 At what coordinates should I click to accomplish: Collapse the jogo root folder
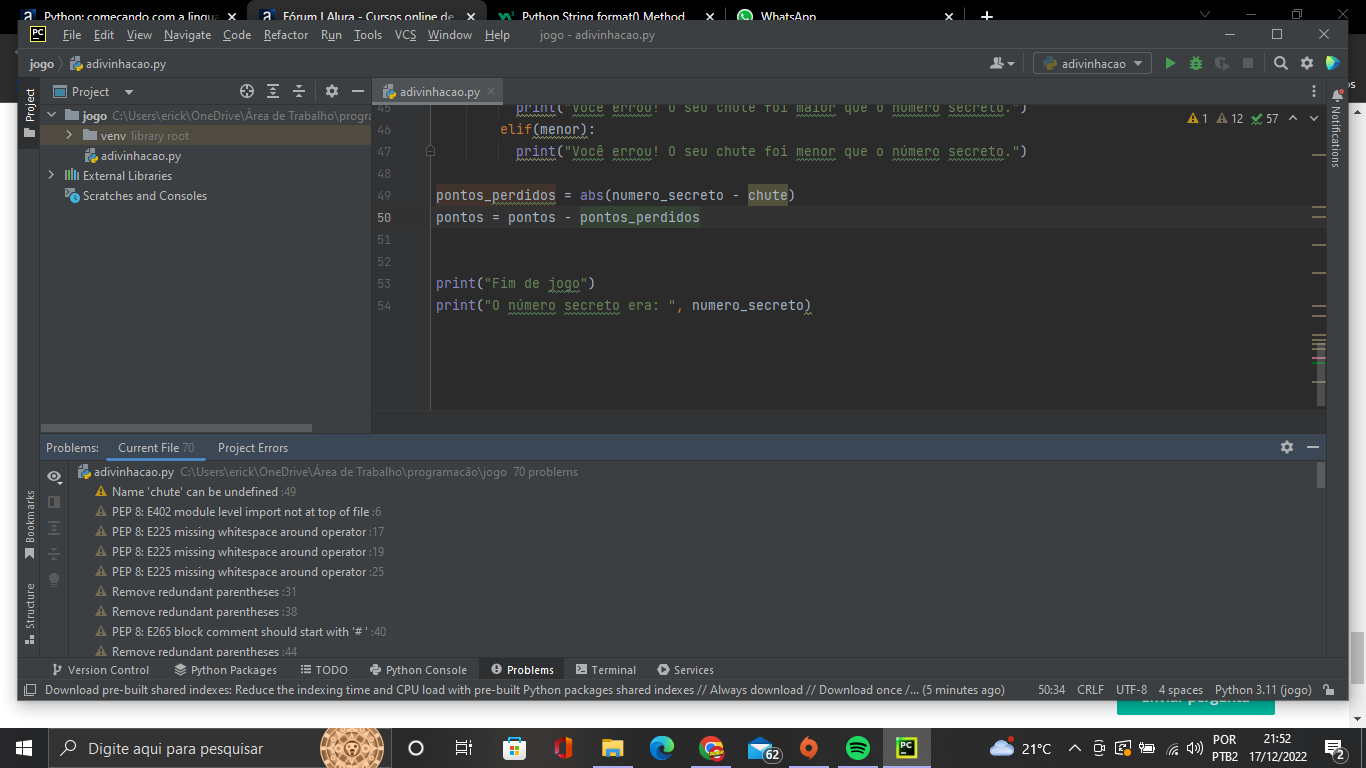tap(53, 115)
